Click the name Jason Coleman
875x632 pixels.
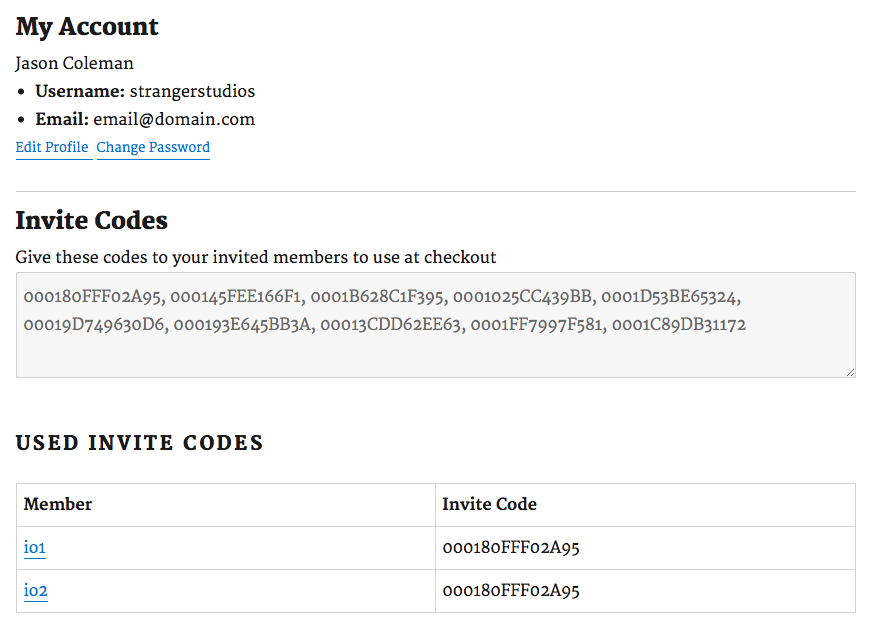(75, 63)
